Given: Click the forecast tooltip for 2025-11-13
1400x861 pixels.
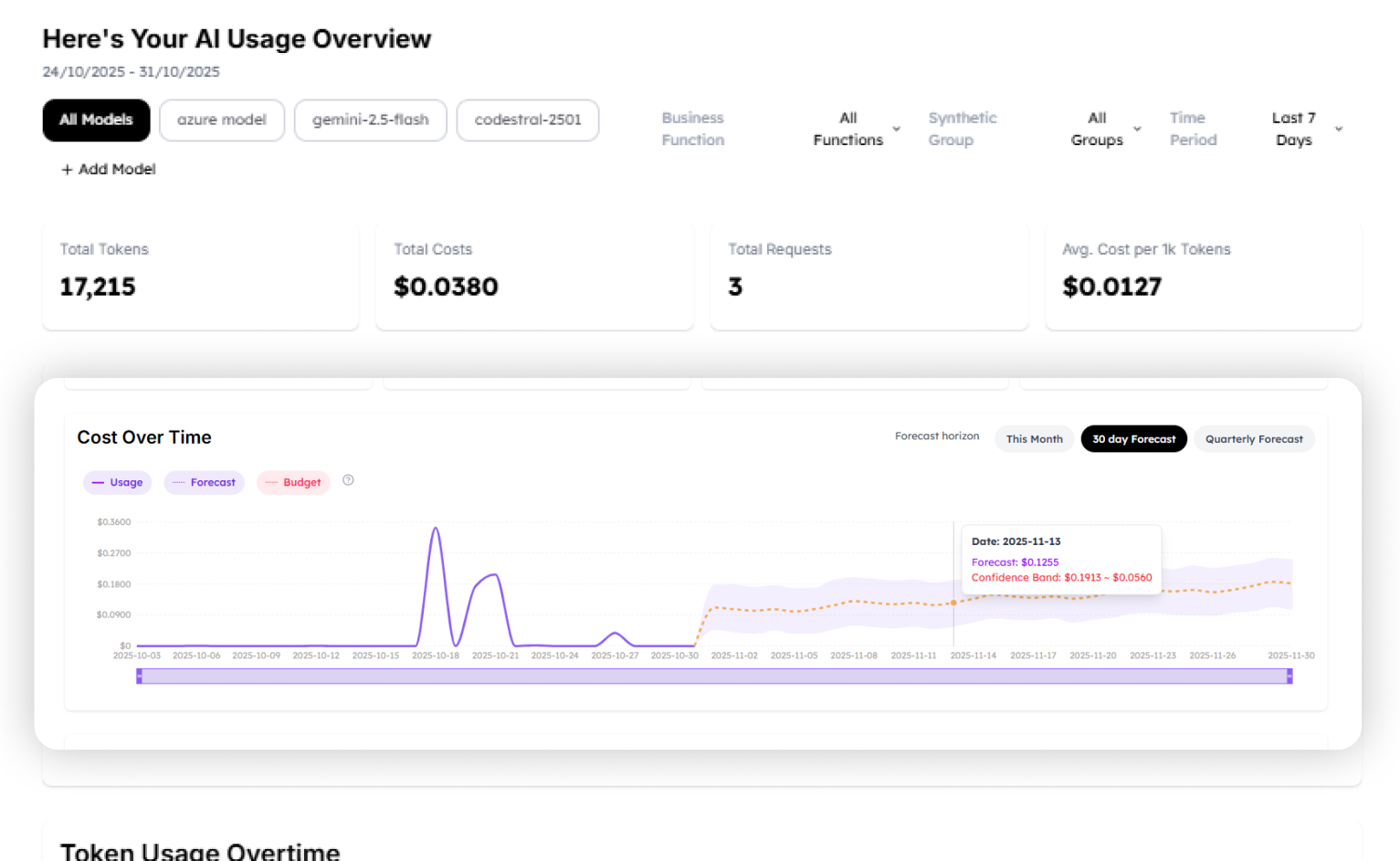Looking at the screenshot, I should 1059,559.
